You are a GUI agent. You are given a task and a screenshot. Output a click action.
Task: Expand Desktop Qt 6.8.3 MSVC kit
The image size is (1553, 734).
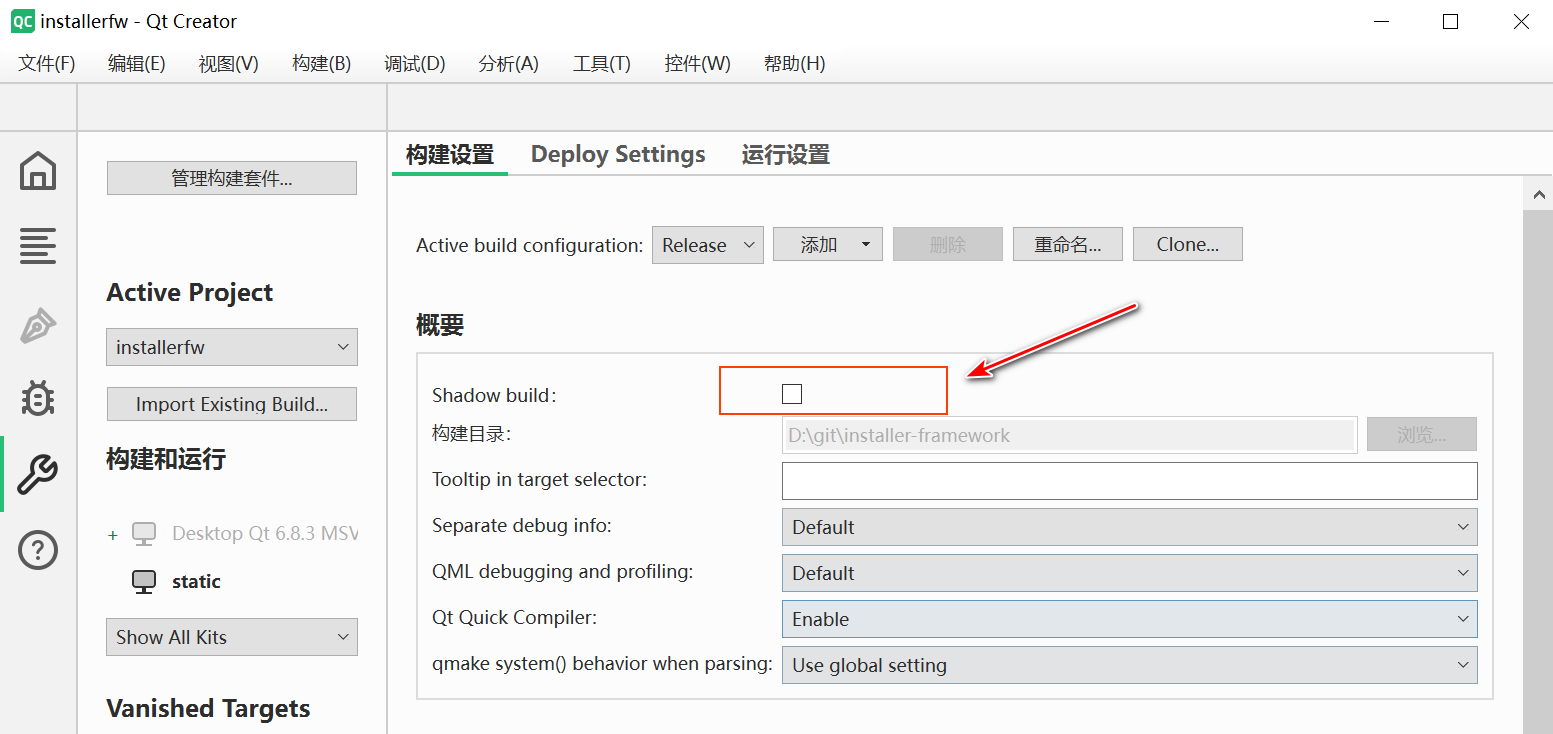(x=113, y=535)
